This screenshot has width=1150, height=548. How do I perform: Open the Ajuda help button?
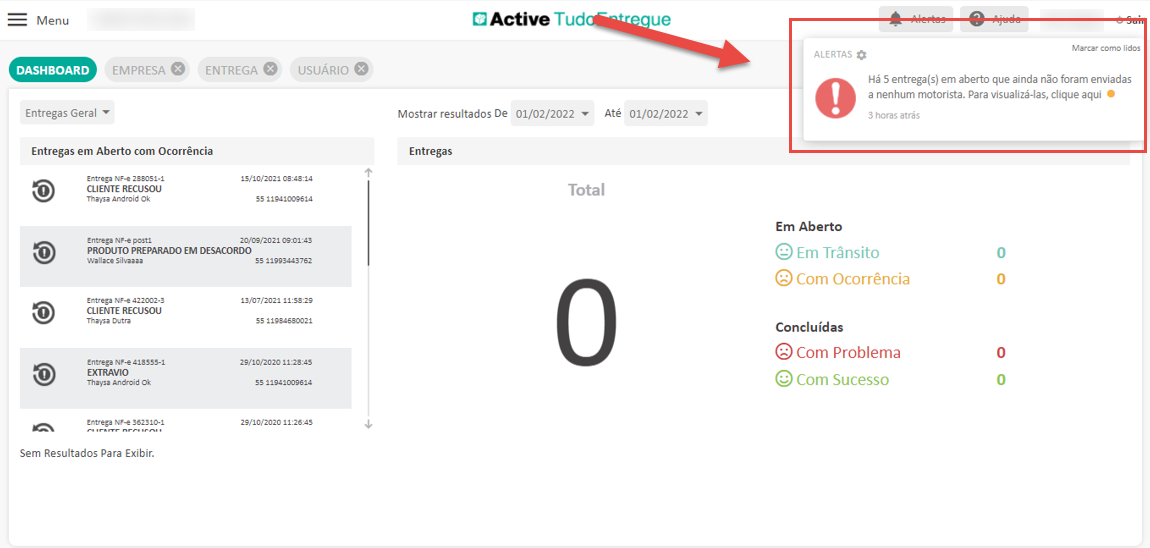(x=993, y=19)
